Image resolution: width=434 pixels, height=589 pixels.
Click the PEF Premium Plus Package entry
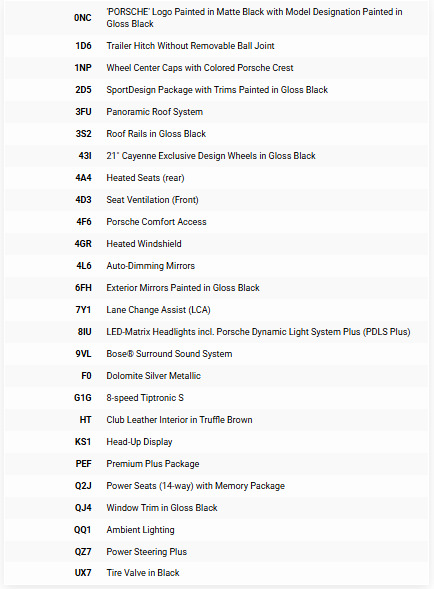pyautogui.click(x=153, y=464)
